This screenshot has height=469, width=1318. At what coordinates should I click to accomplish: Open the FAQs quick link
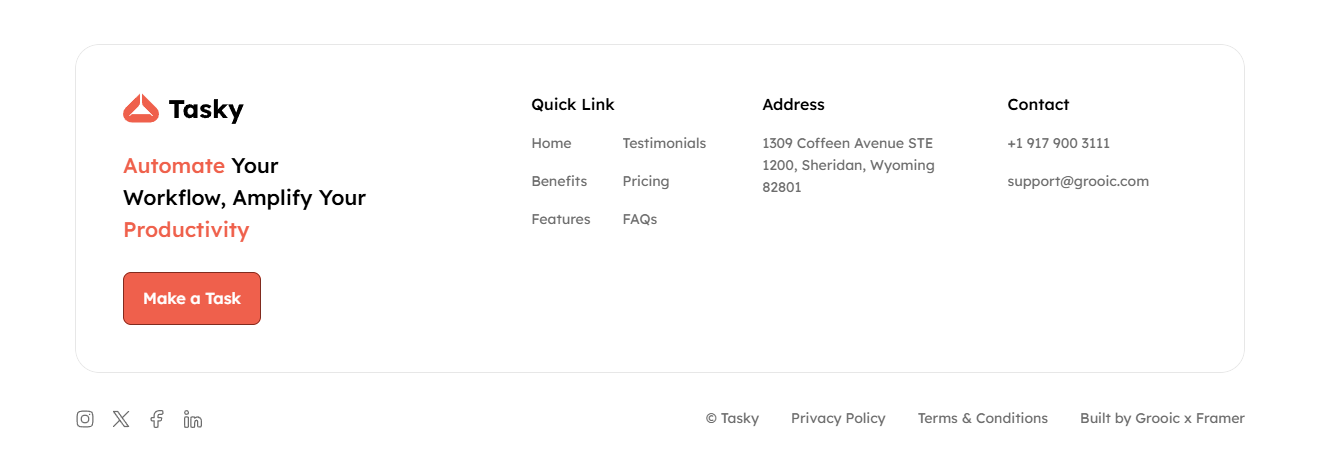coord(640,219)
